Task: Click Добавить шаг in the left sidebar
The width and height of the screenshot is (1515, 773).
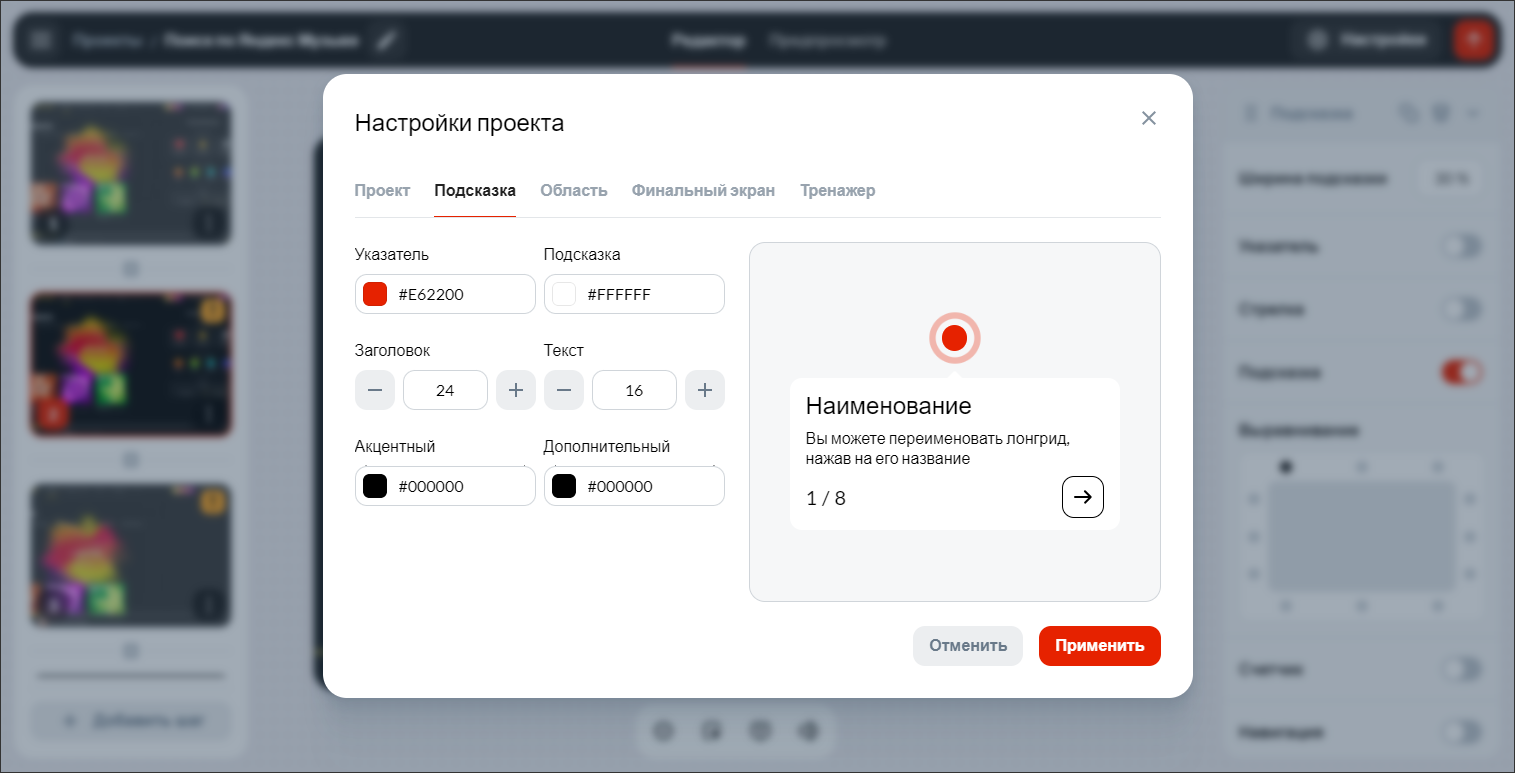Action: tap(130, 721)
